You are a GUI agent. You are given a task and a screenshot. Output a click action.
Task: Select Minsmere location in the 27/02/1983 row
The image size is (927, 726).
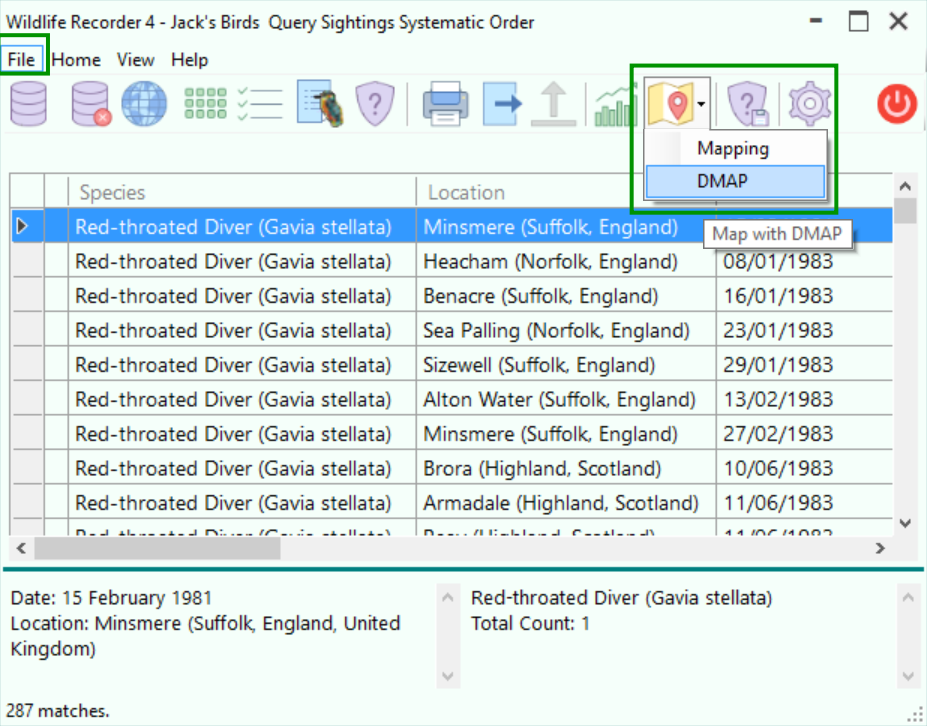(x=566, y=434)
